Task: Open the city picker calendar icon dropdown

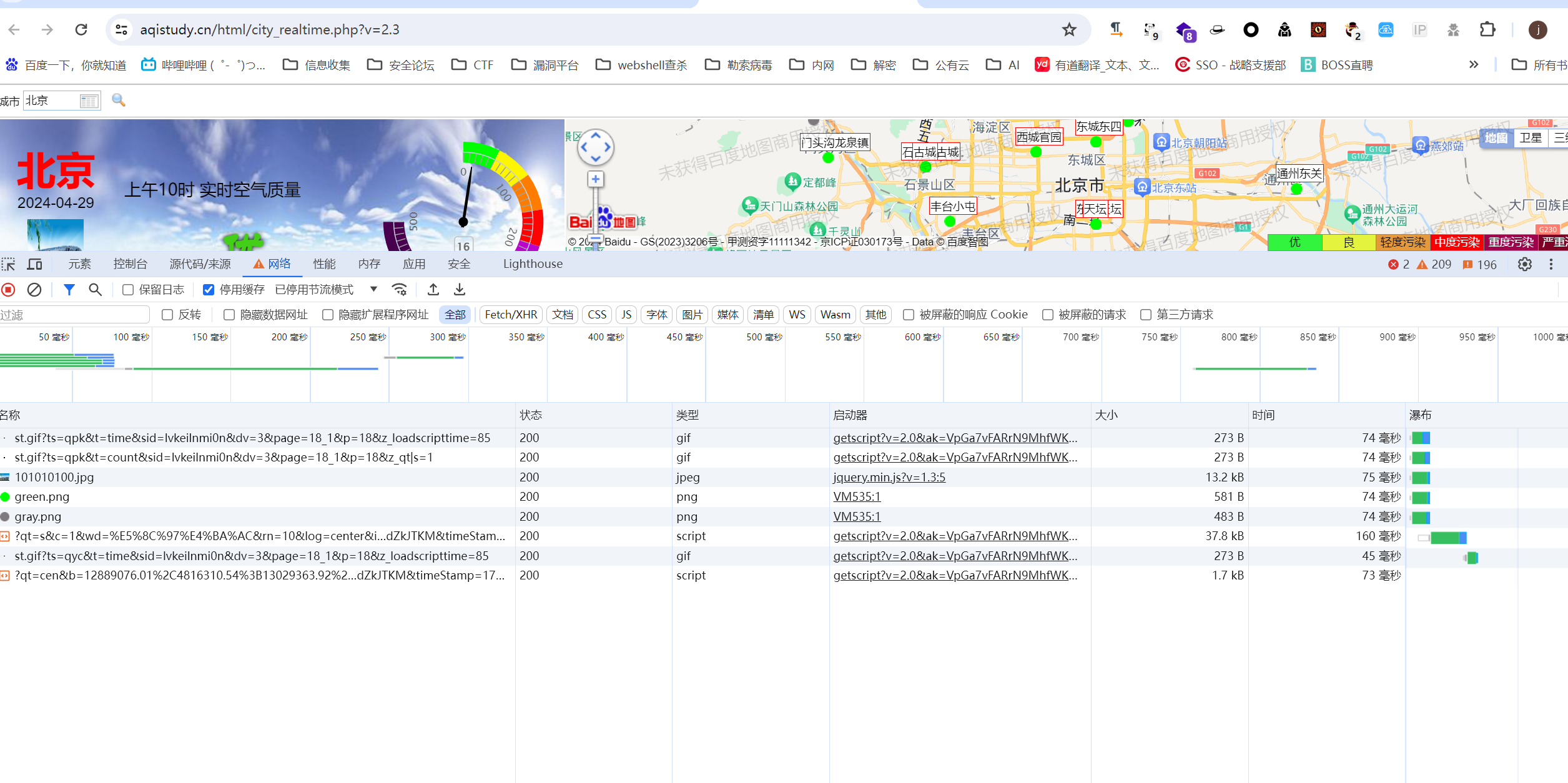Action: coord(89,101)
